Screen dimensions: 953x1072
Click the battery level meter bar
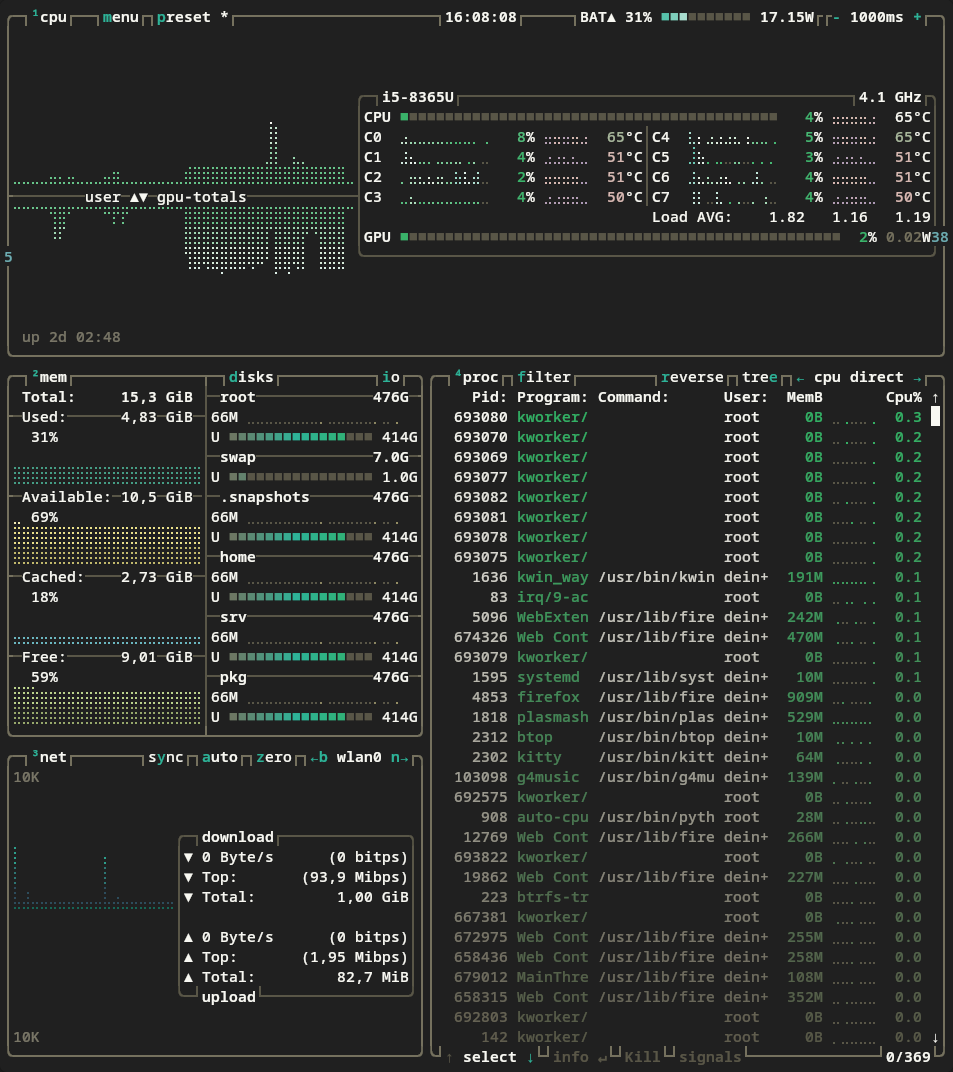coord(706,17)
